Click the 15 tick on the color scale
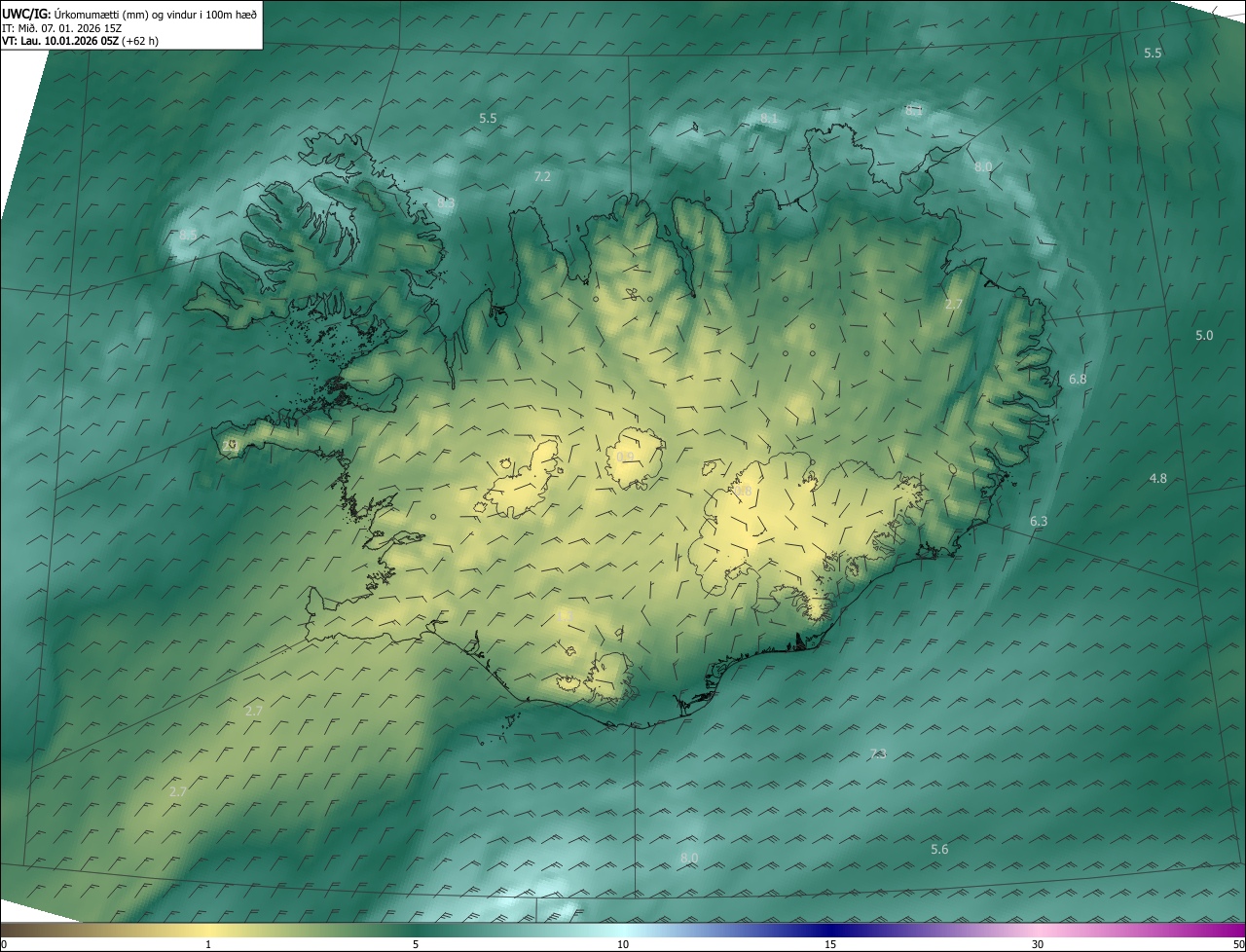This screenshot has width=1246, height=952. (830, 944)
